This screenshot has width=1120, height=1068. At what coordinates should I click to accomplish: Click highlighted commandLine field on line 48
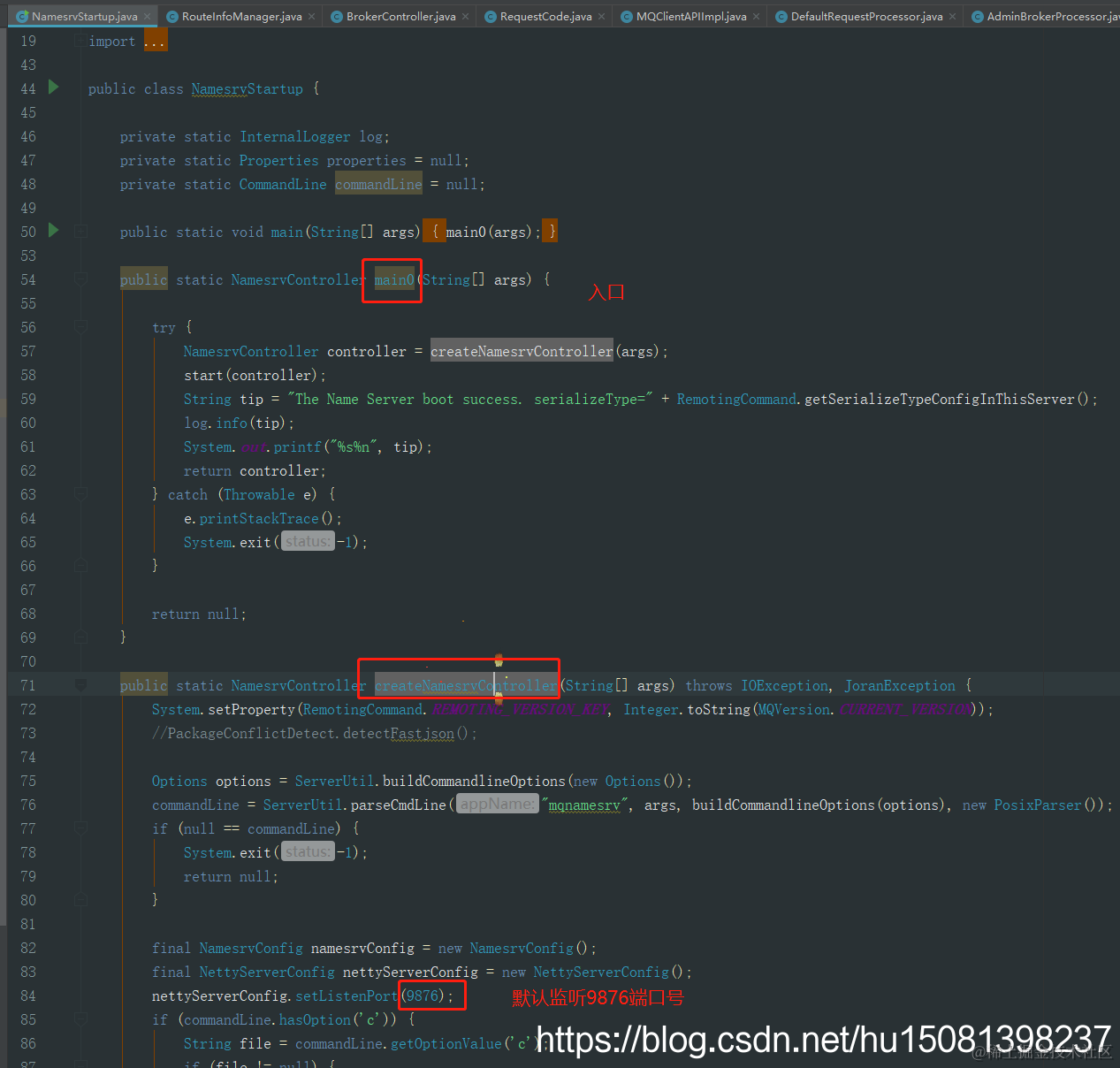tap(378, 184)
